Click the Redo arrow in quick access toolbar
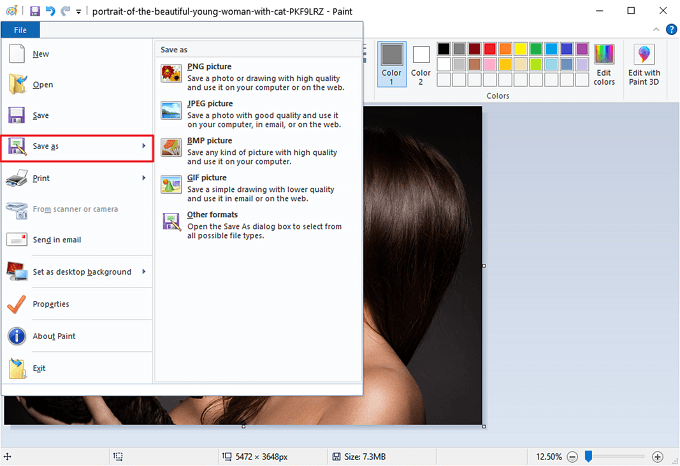This screenshot has height=466, width=680. pyautogui.click(x=65, y=11)
